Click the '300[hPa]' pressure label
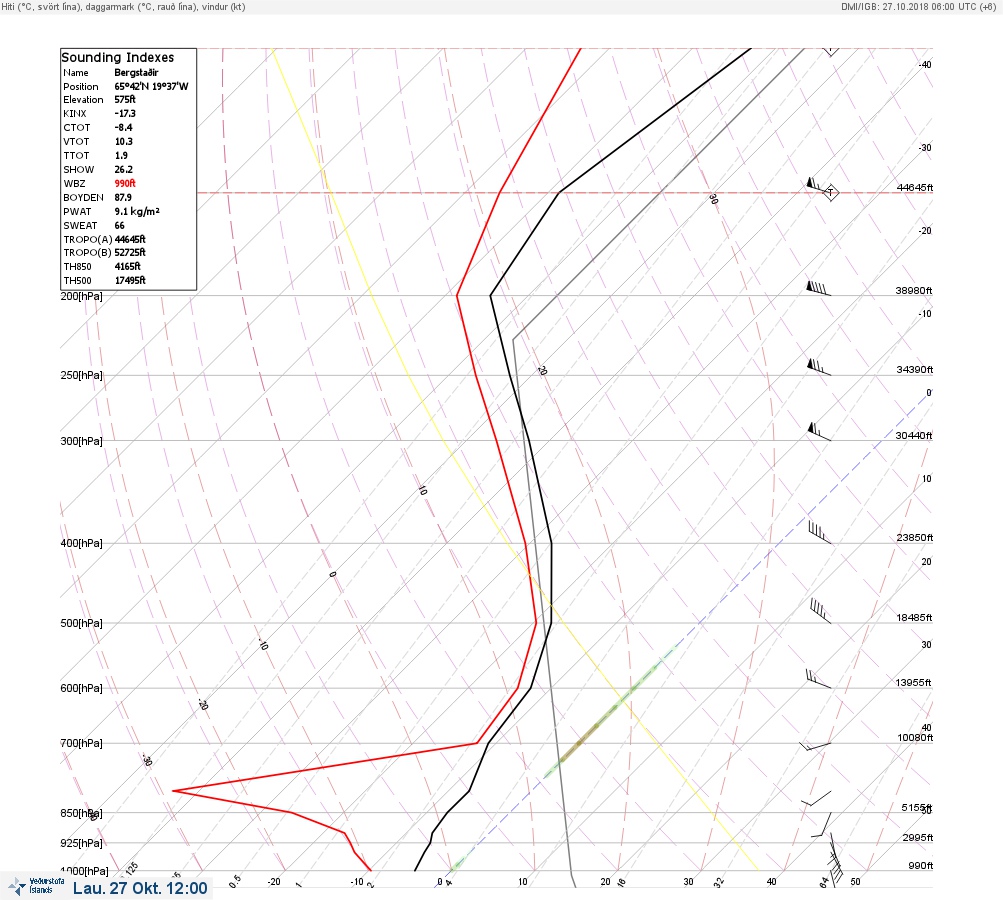This screenshot has height=900, width=1003. (81, 441)
